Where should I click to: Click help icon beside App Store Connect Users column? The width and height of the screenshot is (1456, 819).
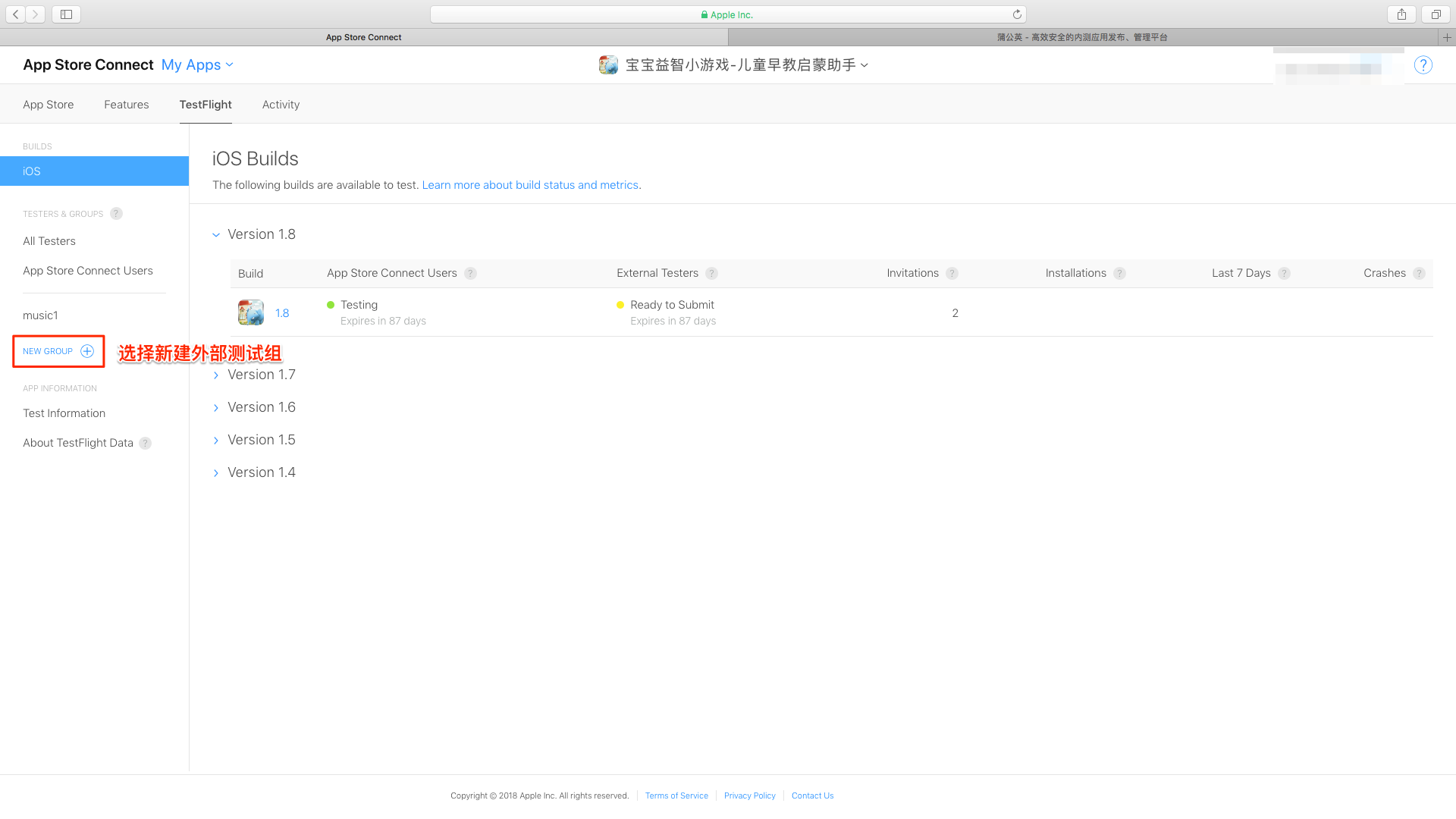[470, 273]
